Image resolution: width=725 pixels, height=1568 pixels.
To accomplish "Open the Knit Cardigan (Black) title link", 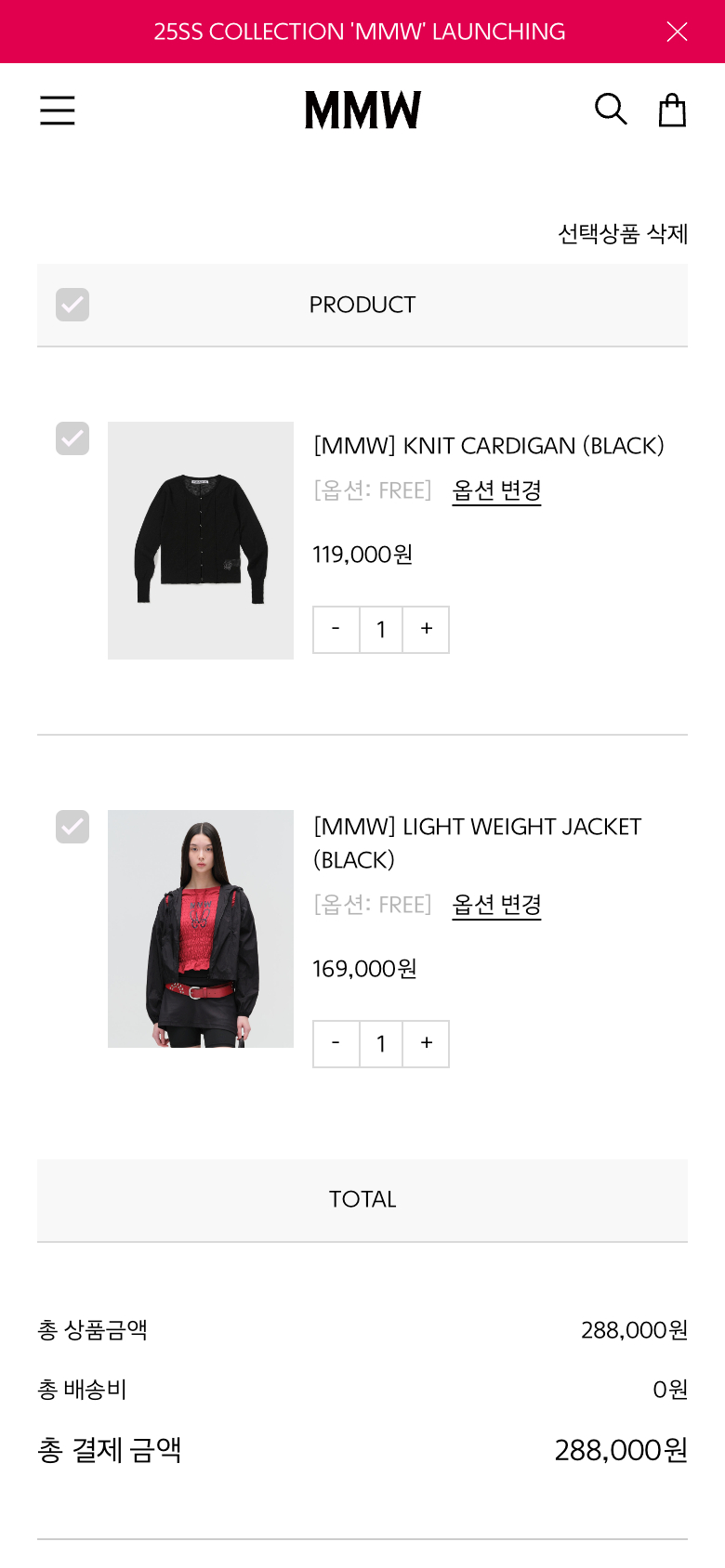I will coord(489,446).
